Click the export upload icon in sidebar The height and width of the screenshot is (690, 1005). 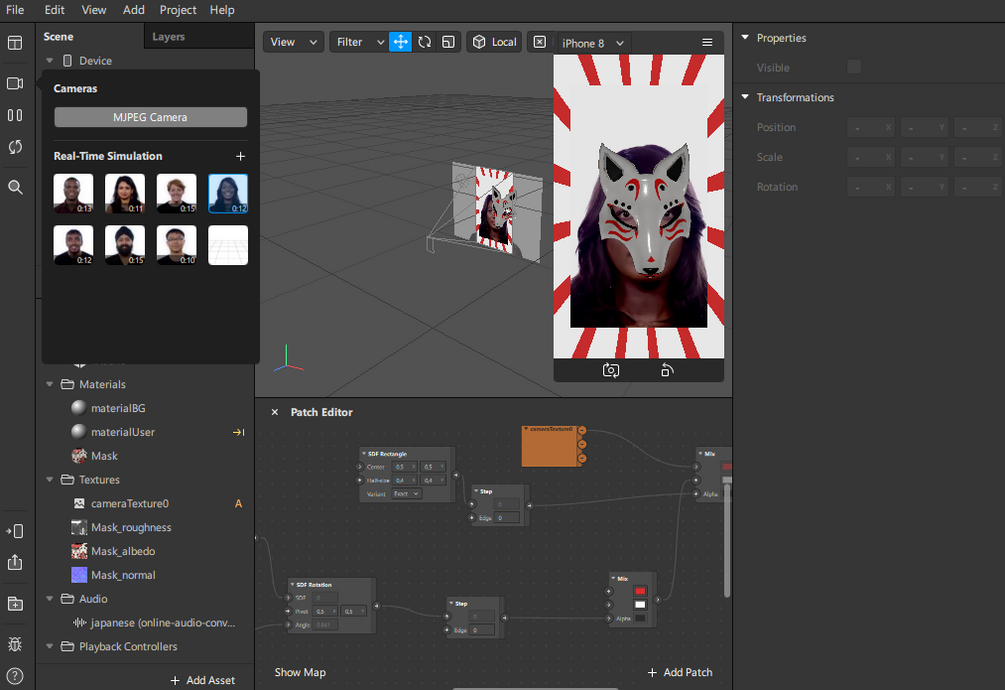(15, 563)
